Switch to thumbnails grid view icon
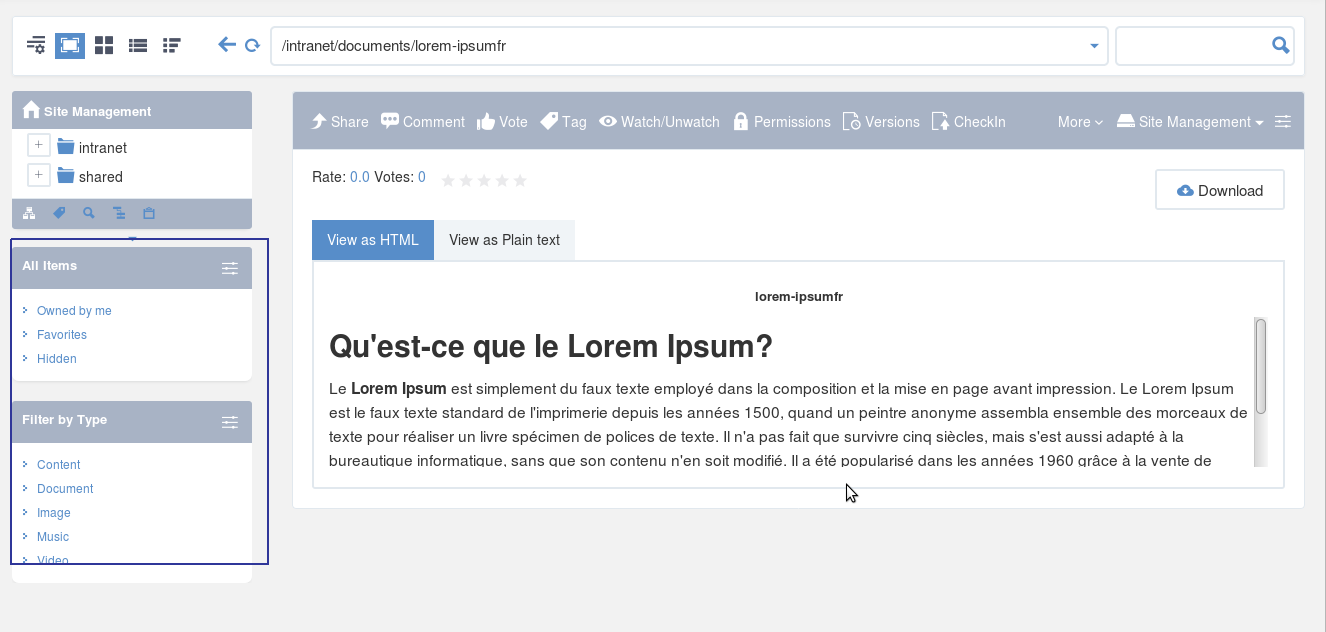The image size is (1326, 632). tap(104, 45)
